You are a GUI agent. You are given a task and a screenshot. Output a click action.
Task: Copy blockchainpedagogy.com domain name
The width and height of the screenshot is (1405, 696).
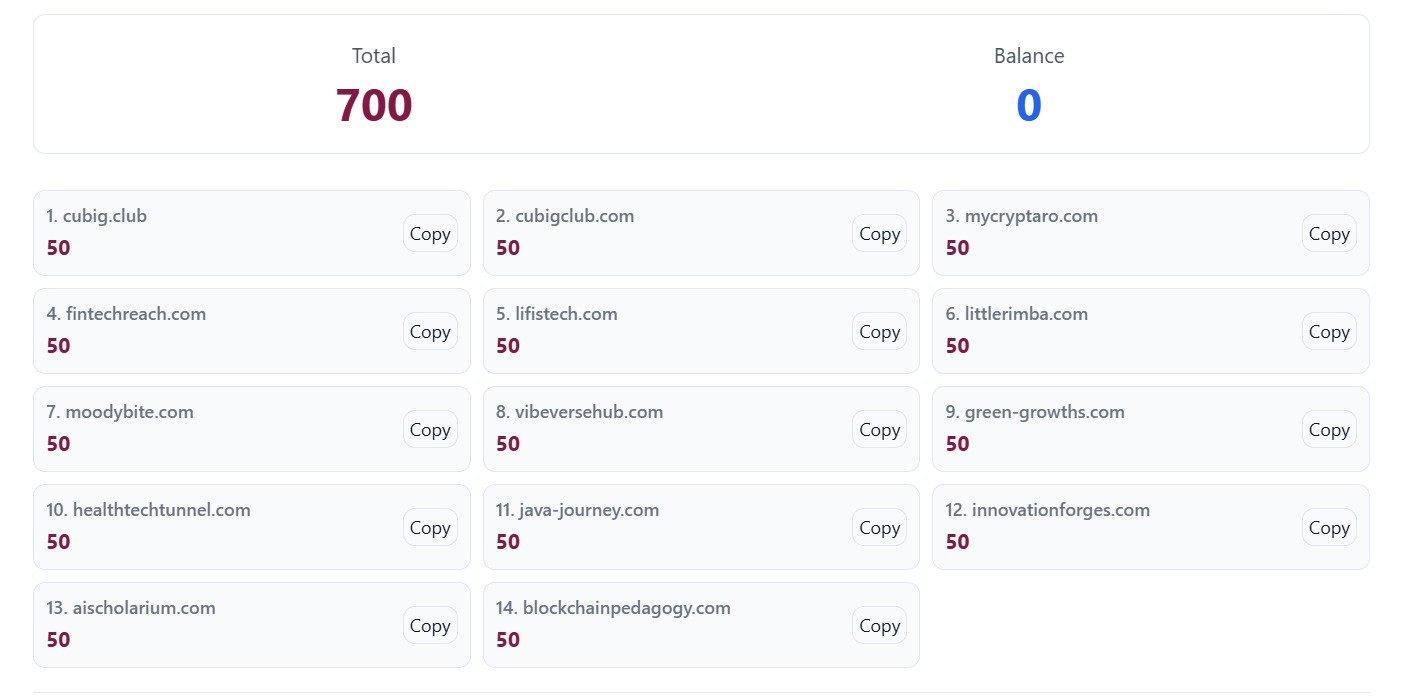point(879,625)
